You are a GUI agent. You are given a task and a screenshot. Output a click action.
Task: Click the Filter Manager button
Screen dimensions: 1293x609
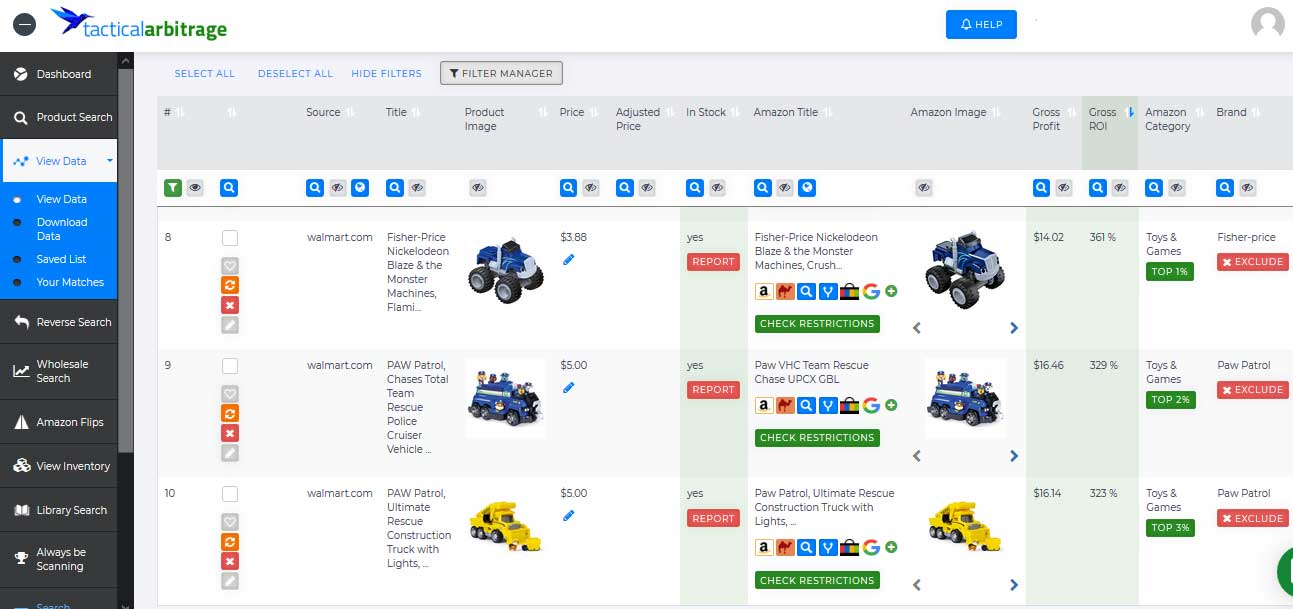(x=502, y=73)
